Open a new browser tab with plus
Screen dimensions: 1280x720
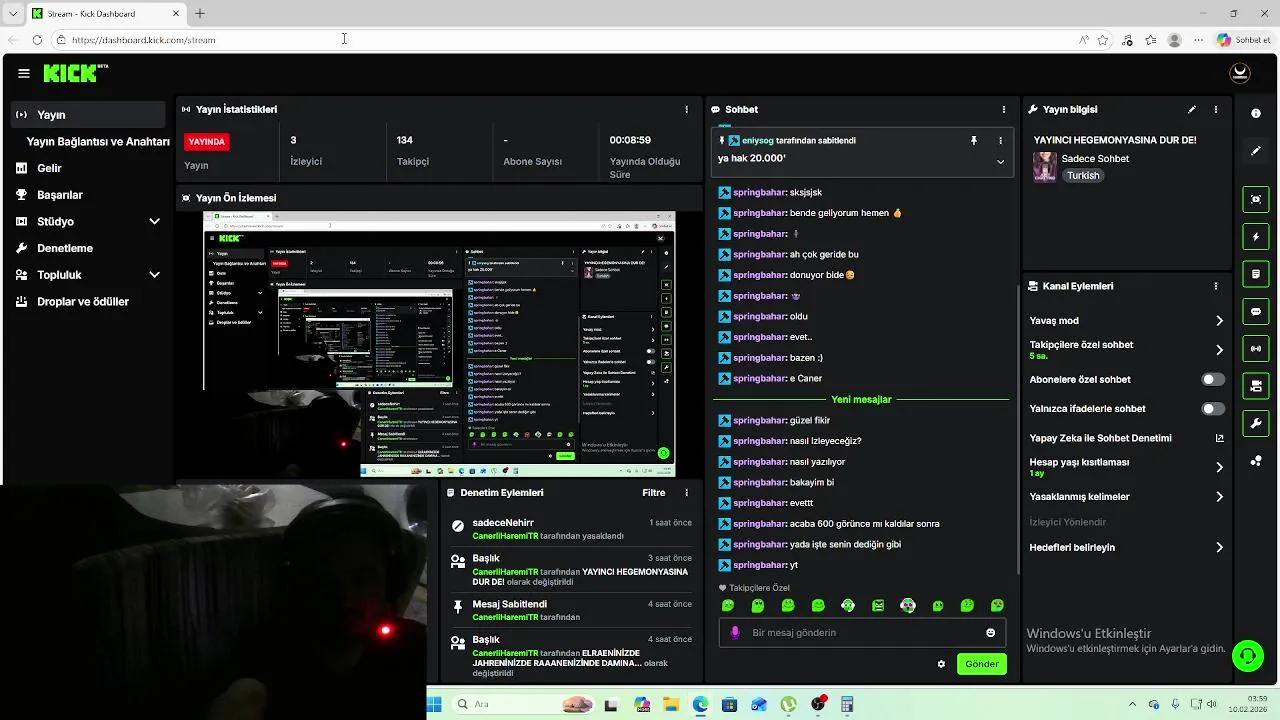[x=200, y=13]
